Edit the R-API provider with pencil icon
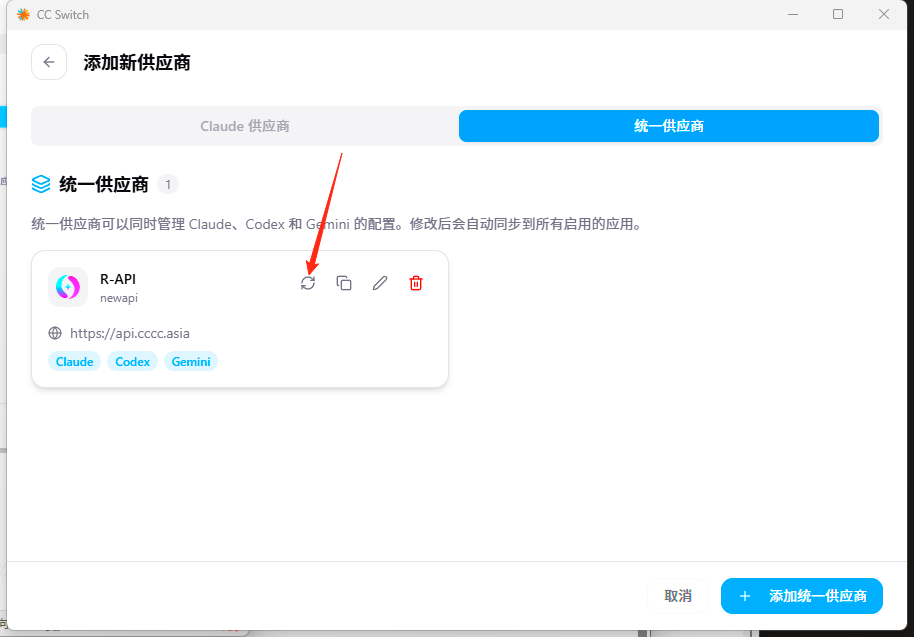The width and height of the screenshot is (914, 637). point(380,283)
